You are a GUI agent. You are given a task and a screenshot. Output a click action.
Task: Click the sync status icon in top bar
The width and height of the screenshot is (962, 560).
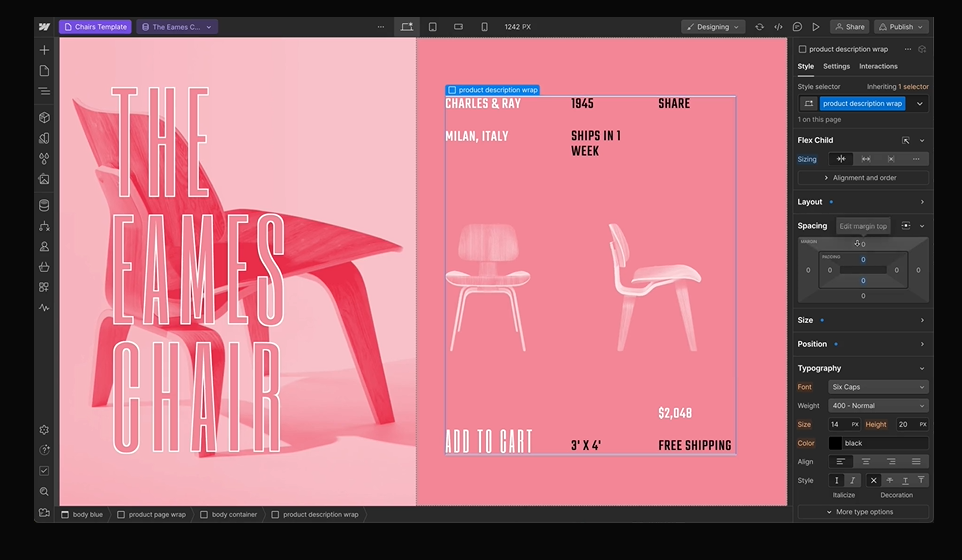[760, 27]
